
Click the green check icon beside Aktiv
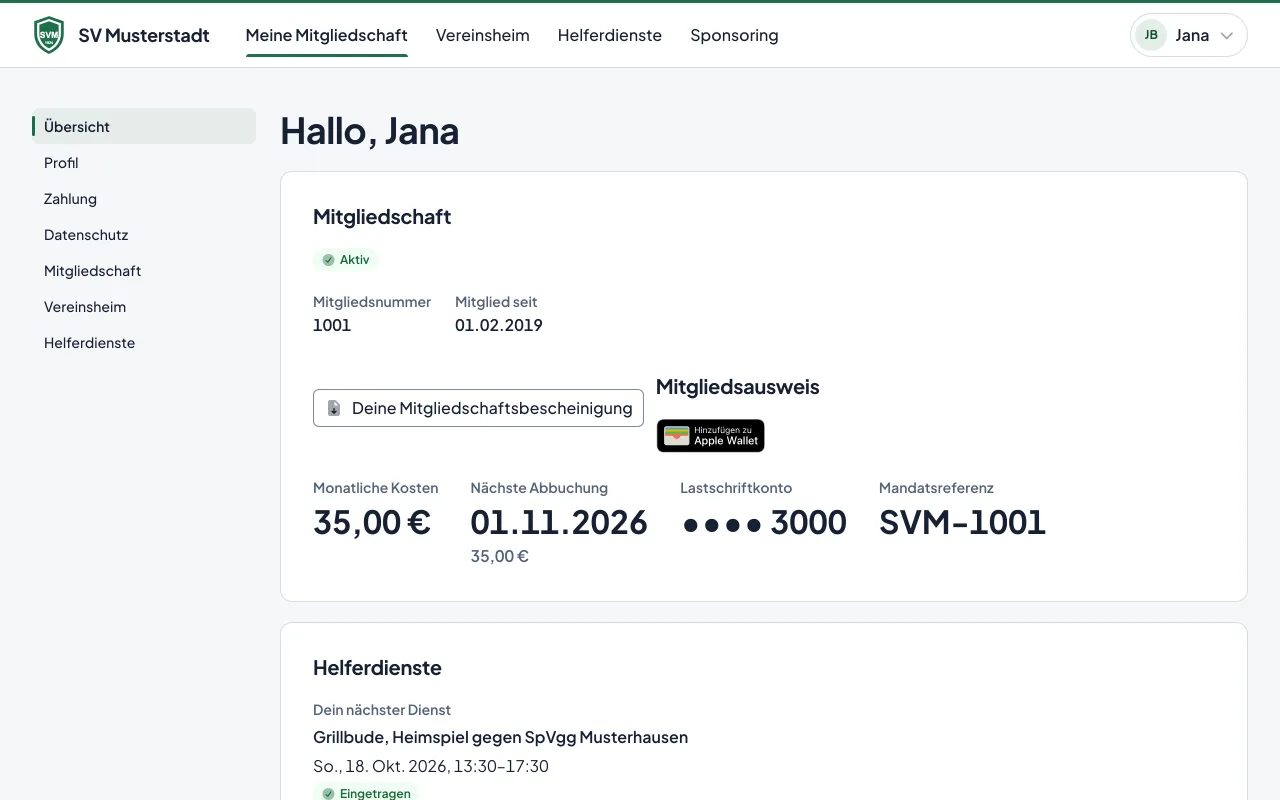pos(328,260)
